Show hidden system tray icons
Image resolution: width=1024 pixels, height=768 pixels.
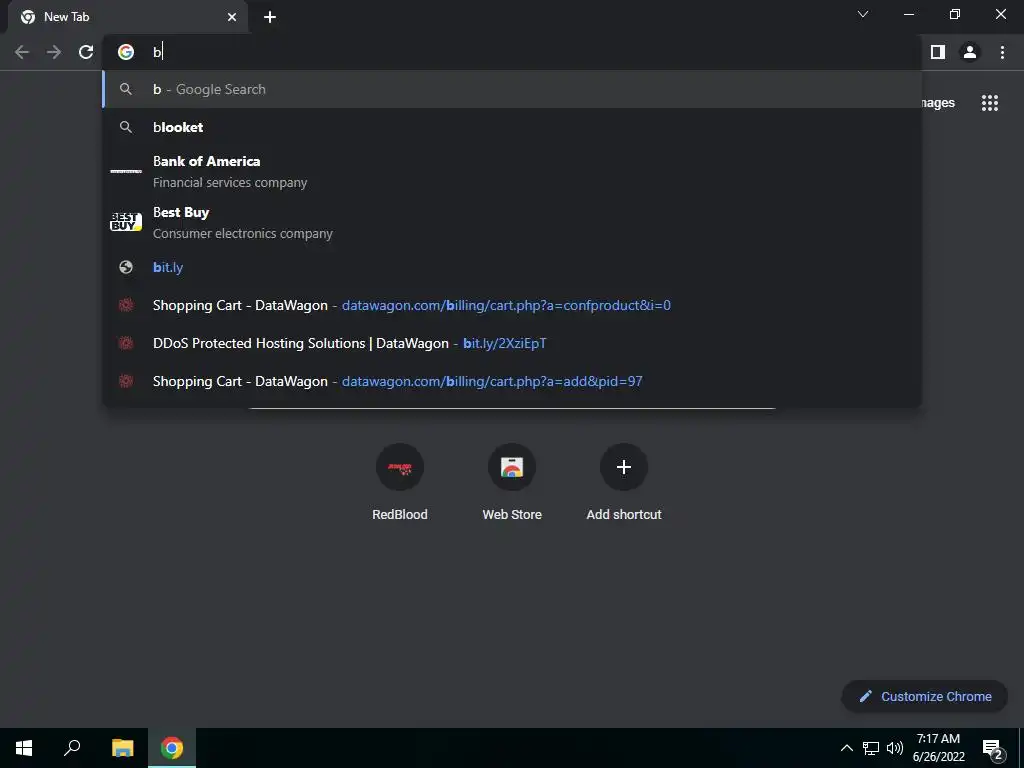(x=846, y=748)
